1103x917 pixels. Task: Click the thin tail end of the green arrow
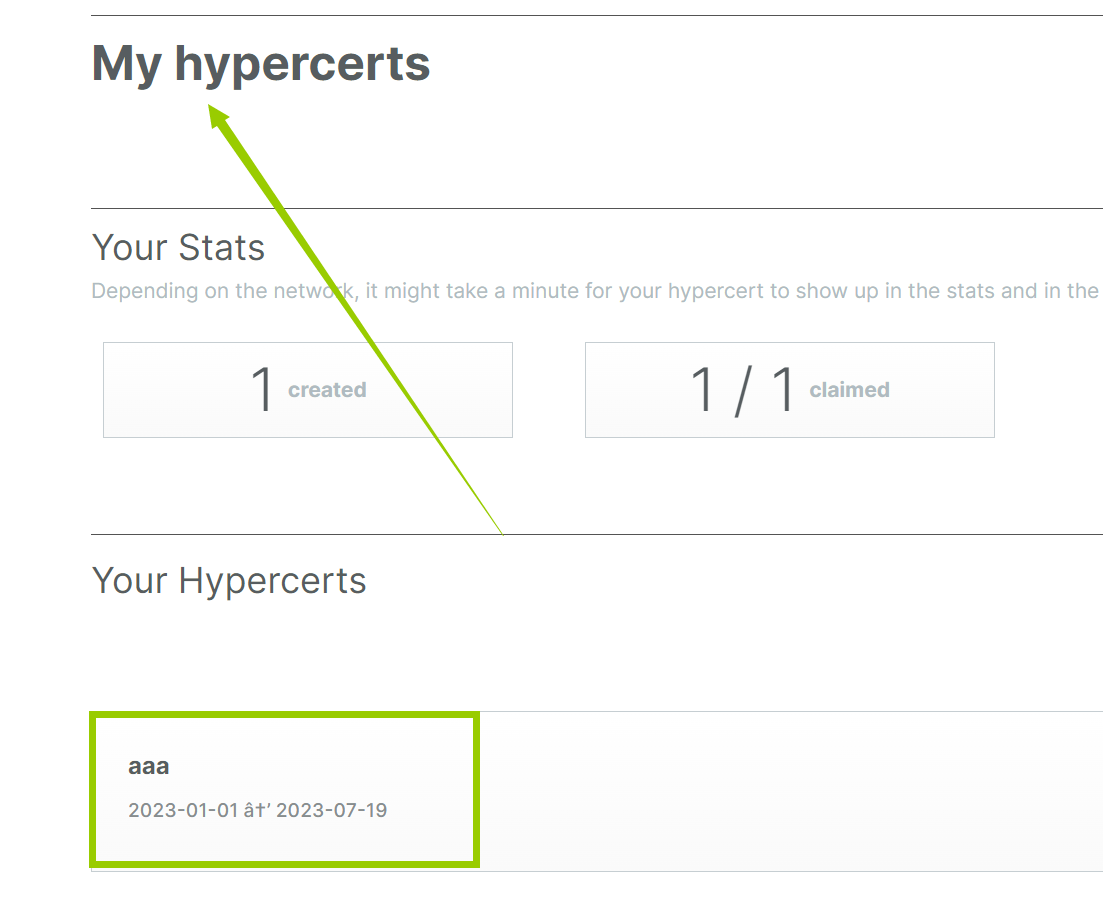coord(499,530)
